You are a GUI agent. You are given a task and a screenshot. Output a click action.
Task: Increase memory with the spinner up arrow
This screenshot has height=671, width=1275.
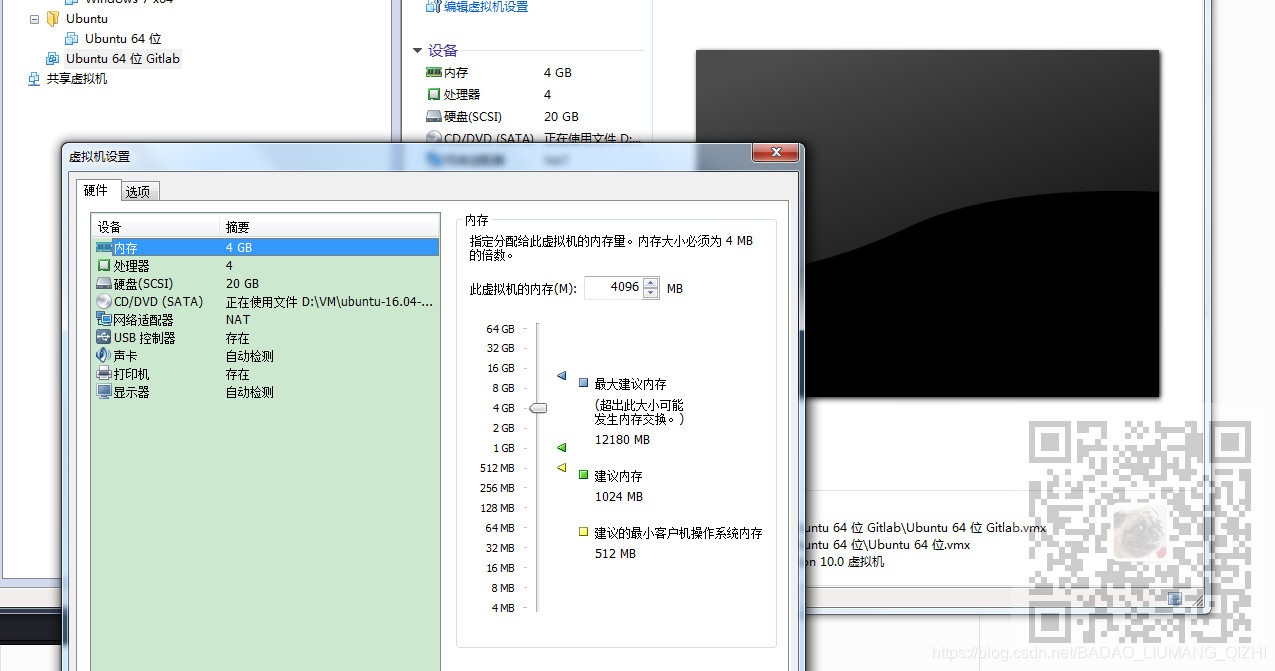click(x=651, y=282)
